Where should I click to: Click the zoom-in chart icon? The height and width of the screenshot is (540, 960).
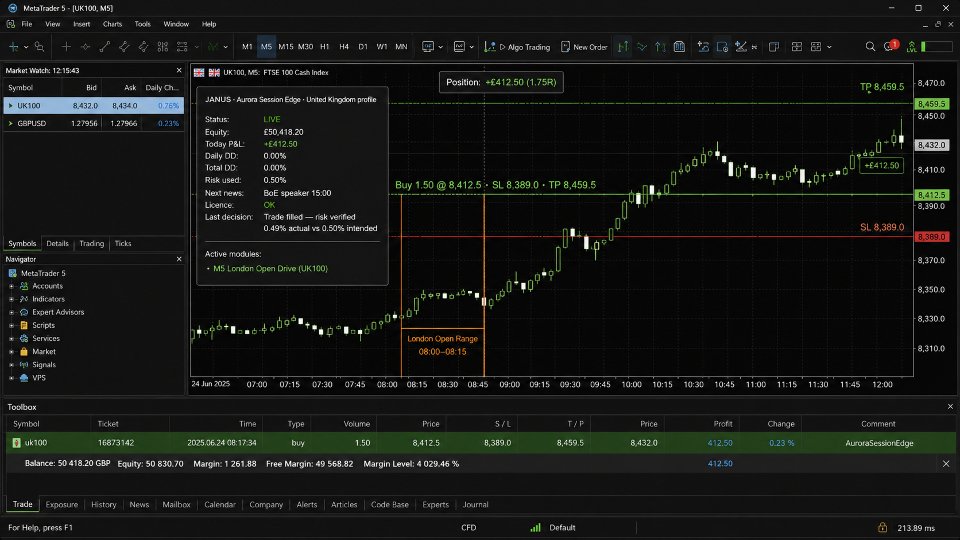pos(703,47)
